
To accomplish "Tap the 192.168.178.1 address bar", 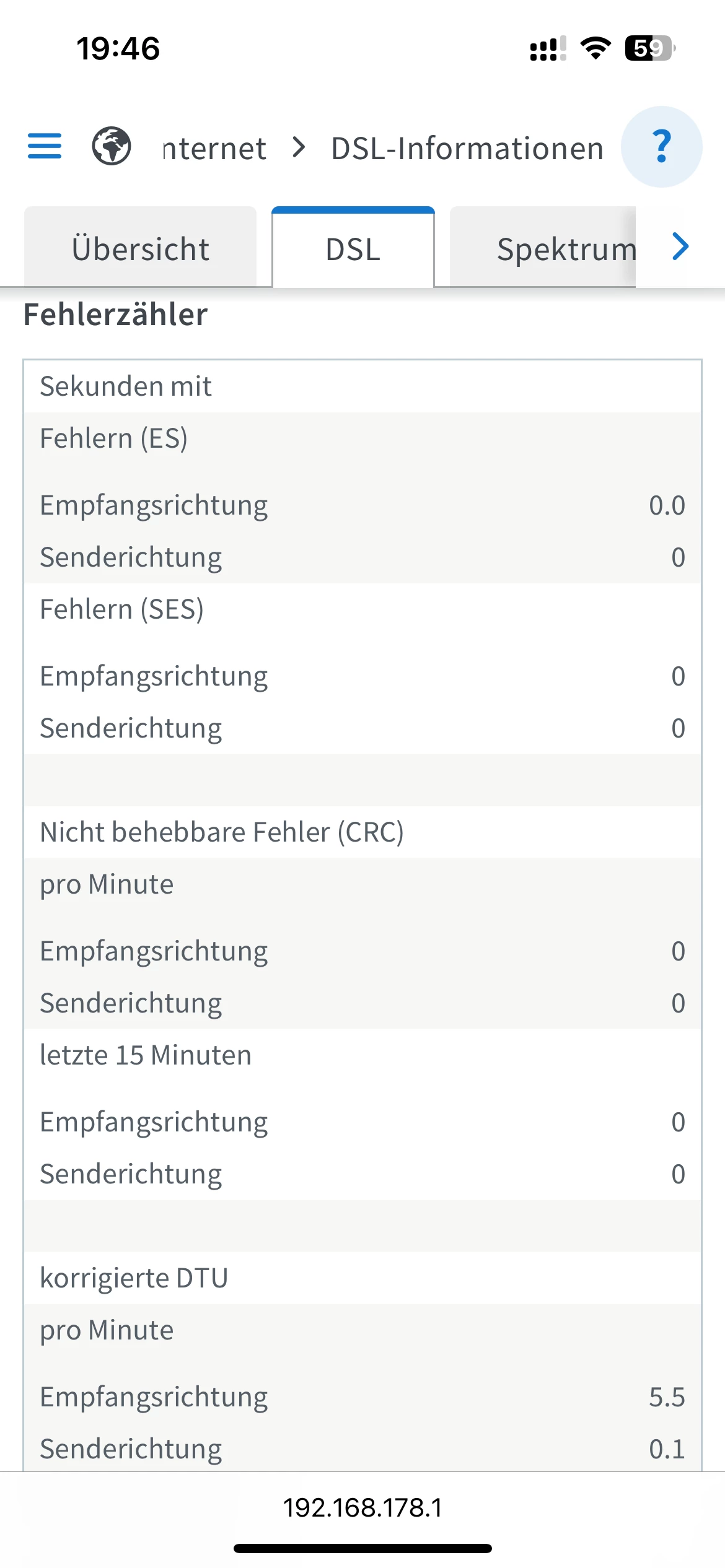I will (362, 1507).
